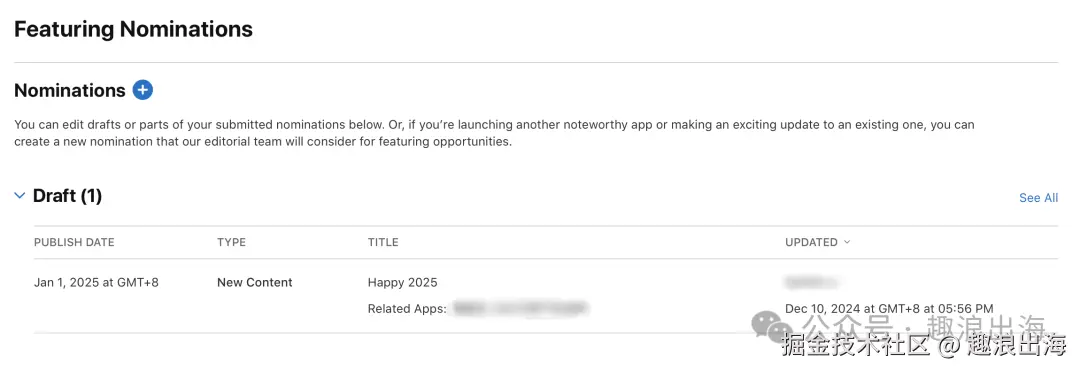Click the Nominations section heading
Screen dimensions: 1080x372
click(70, 91)
